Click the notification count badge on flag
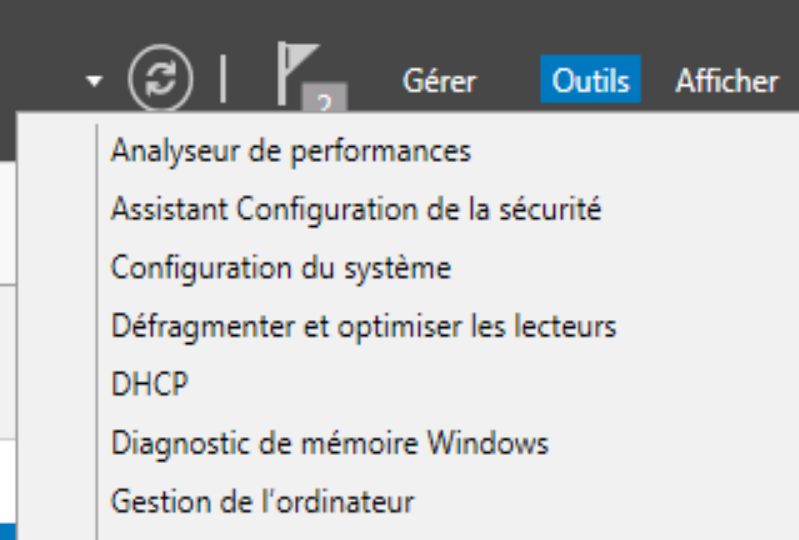799x540 pixels. point(325,98)
